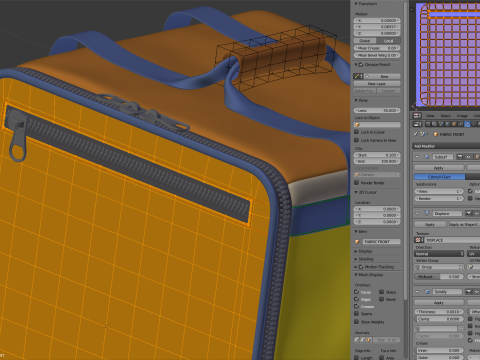480x360 pixels.
Task: Enable the Show Weights checkbox
Action: click(356, 322)
